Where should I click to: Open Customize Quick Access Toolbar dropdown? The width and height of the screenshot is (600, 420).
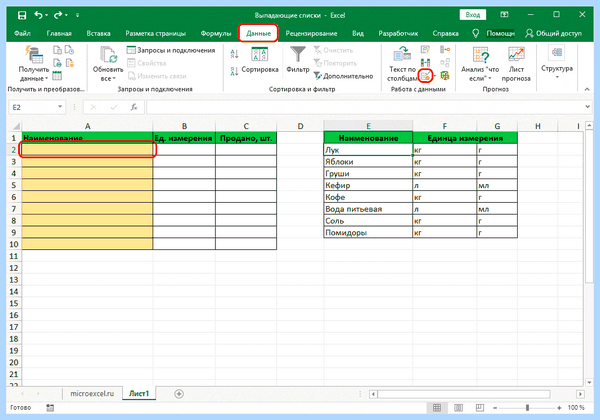[x=77, y=15]
